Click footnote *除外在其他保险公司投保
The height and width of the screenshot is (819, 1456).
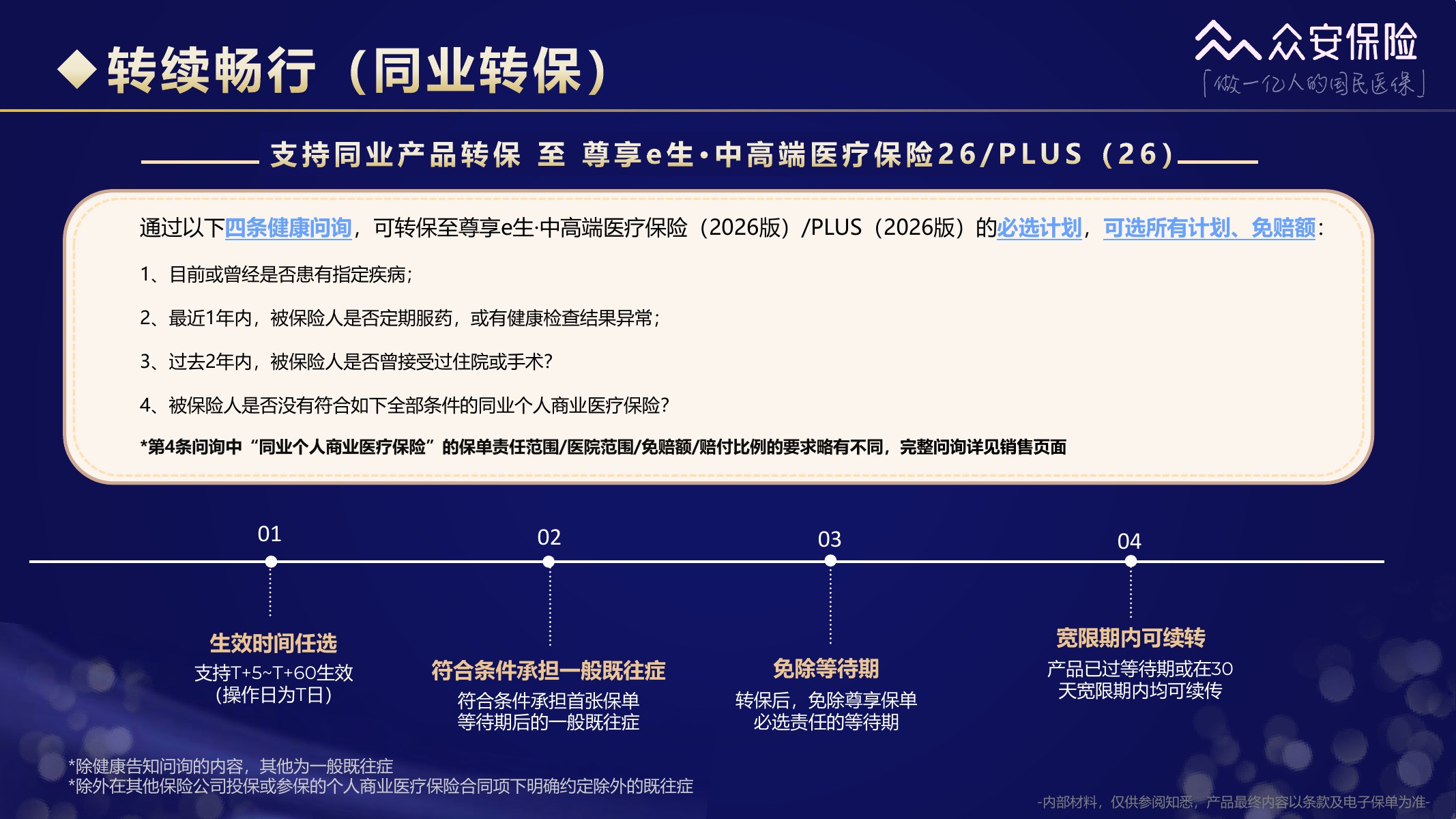click(381, 786)
